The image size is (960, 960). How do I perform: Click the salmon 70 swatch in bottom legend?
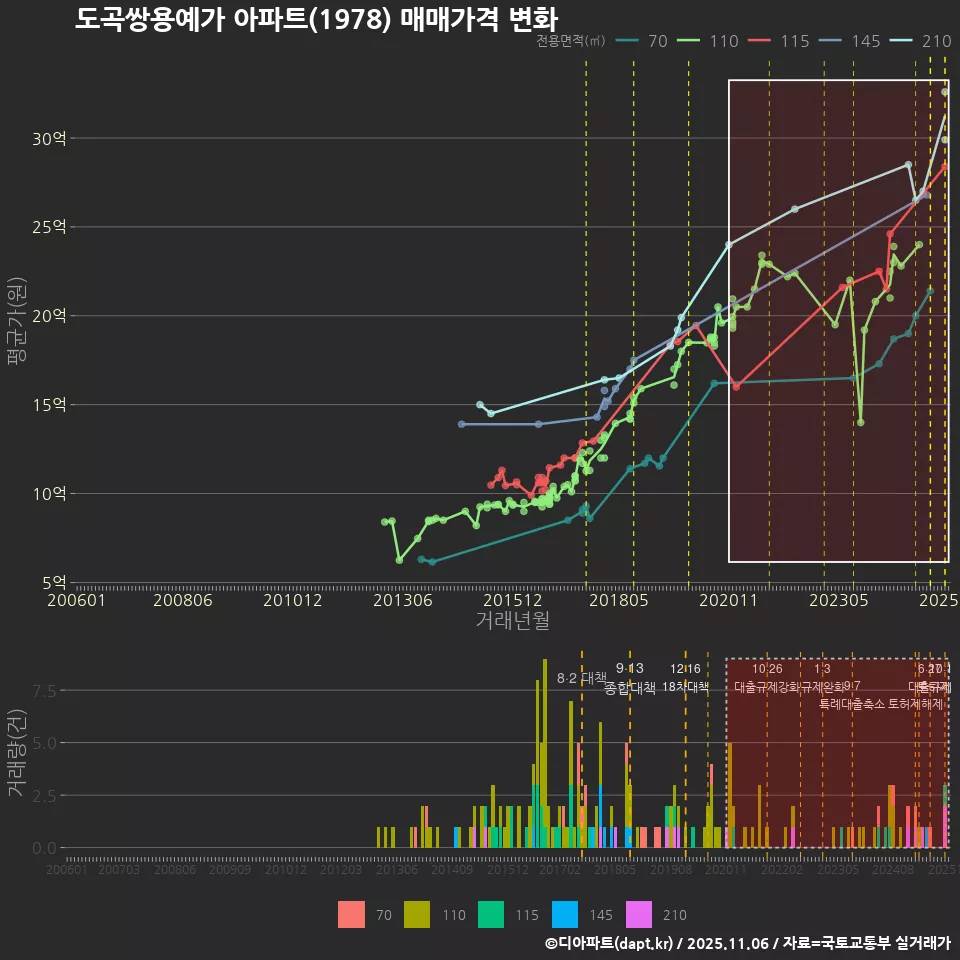click(x=351, y=914)
